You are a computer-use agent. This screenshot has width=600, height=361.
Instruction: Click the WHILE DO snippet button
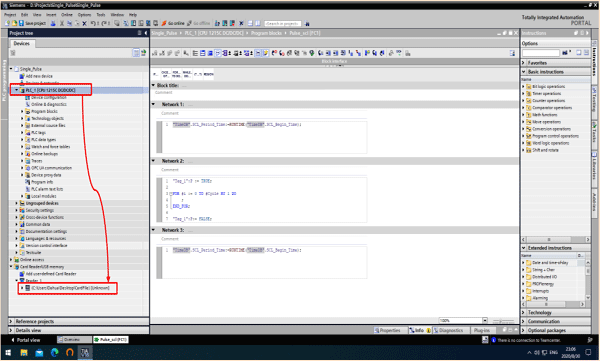click(187, 74)
